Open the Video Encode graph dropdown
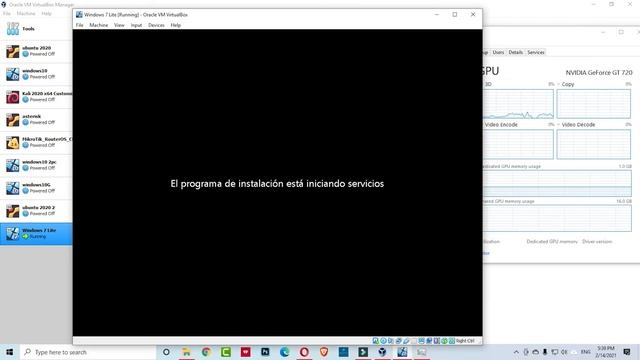 pyautogui.click(x=500, y=124)
